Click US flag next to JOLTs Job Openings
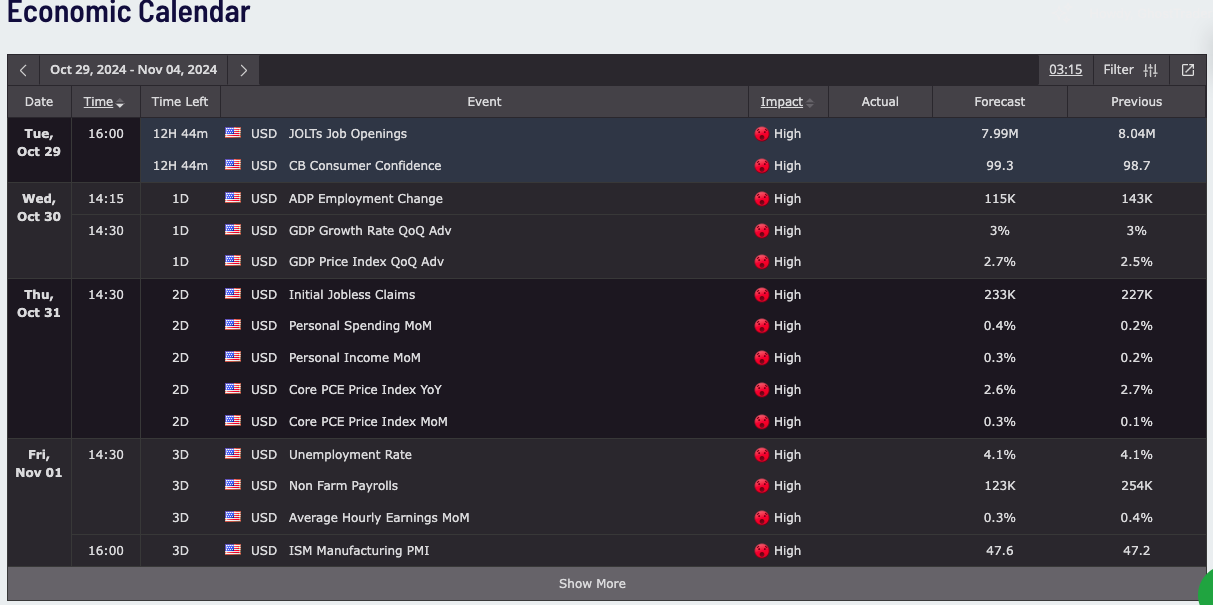 [233, 133]
